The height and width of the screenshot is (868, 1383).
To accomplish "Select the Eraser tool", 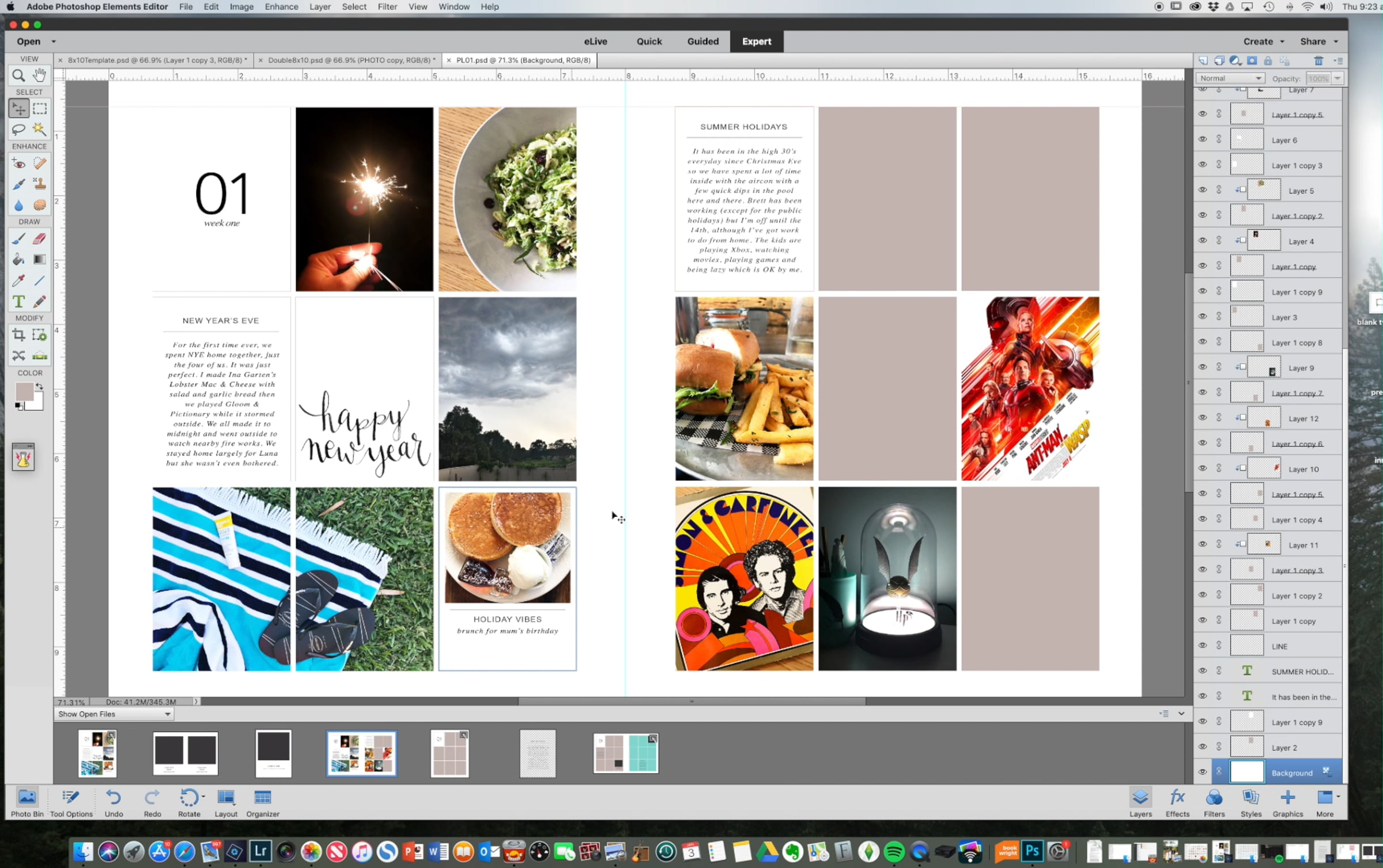I will pos(39,238).
